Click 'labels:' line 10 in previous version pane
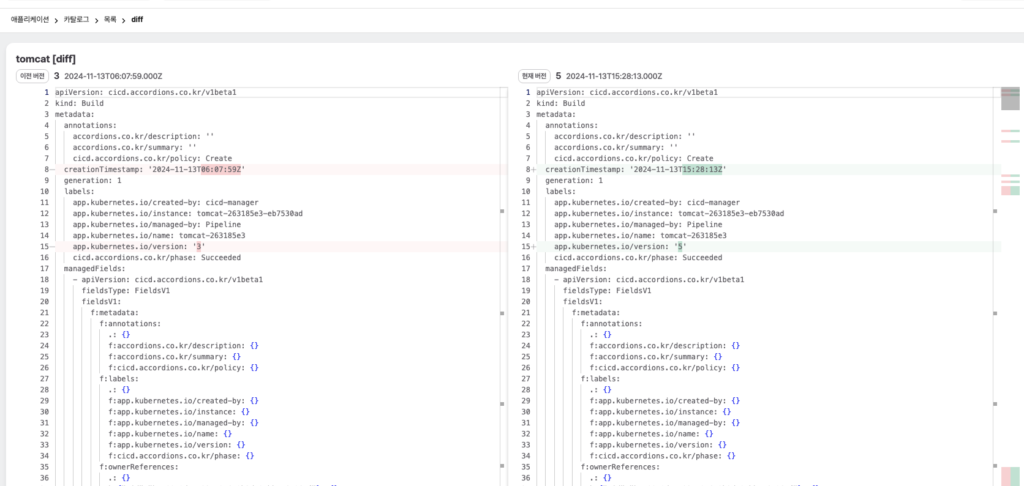The height and width of the screenshot is (486, 1024). pos(79,191)
